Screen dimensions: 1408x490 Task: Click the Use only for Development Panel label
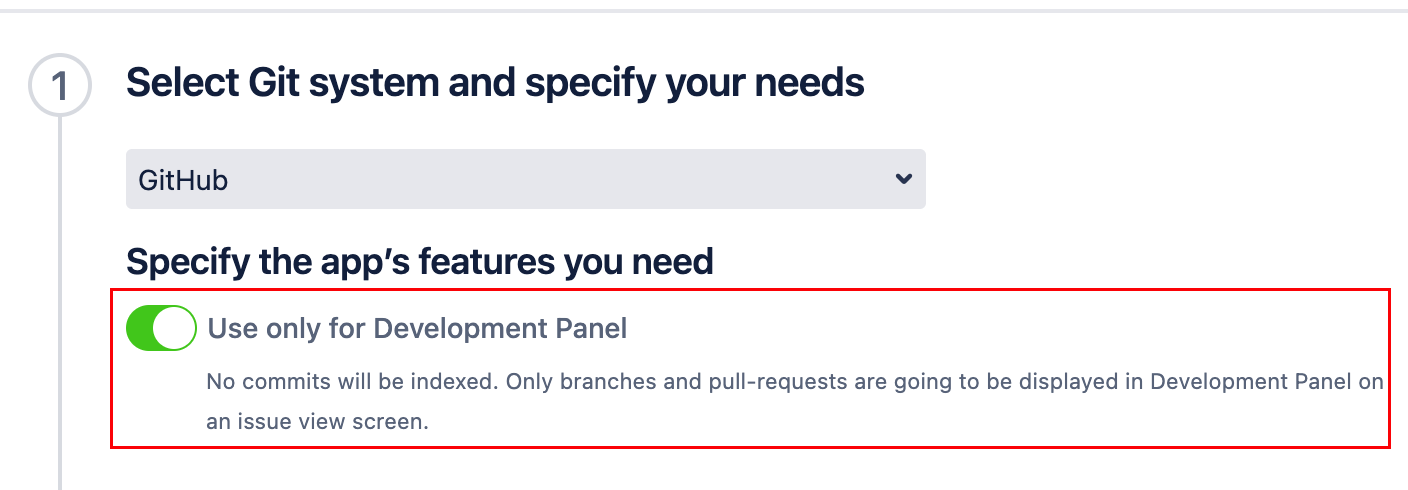click(417, 329)
